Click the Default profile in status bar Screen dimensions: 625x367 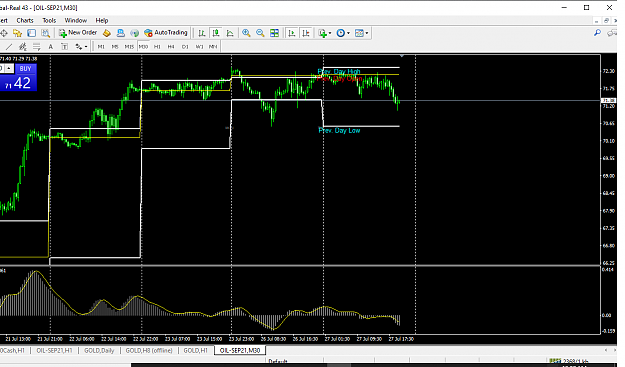278,361
